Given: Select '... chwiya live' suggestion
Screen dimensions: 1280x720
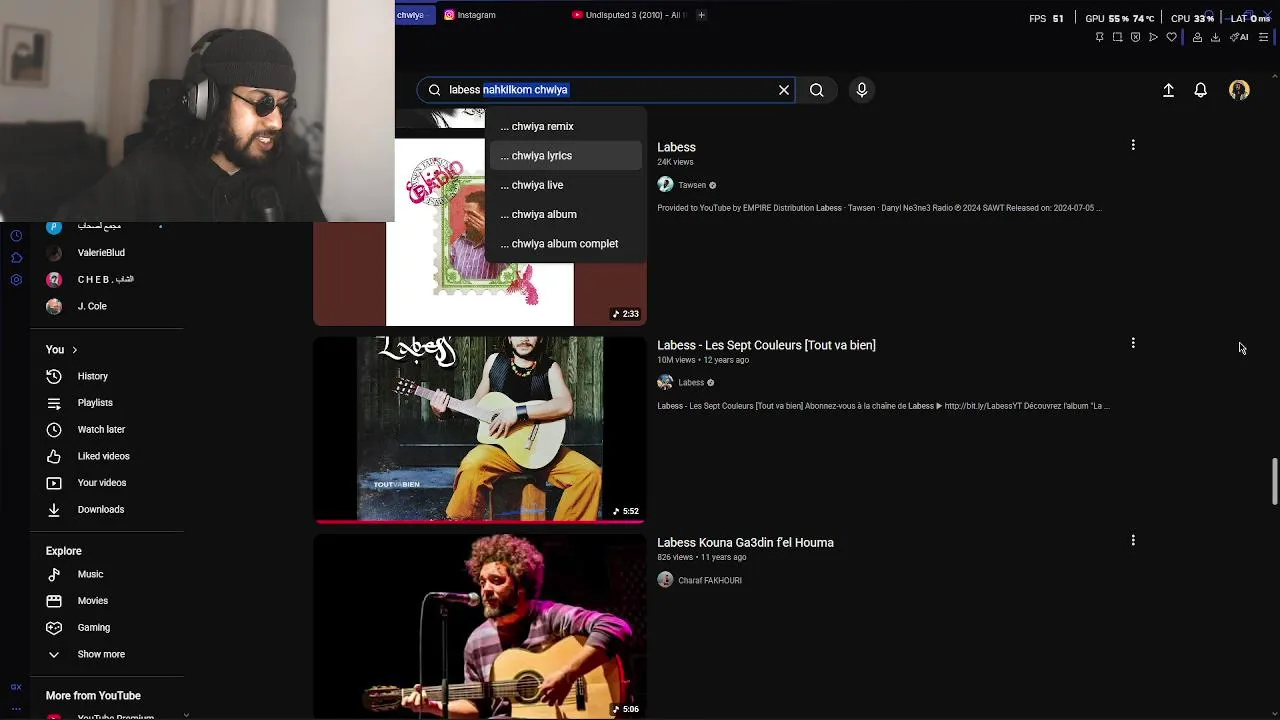Looking at the screenshot, I should point(566,185).
